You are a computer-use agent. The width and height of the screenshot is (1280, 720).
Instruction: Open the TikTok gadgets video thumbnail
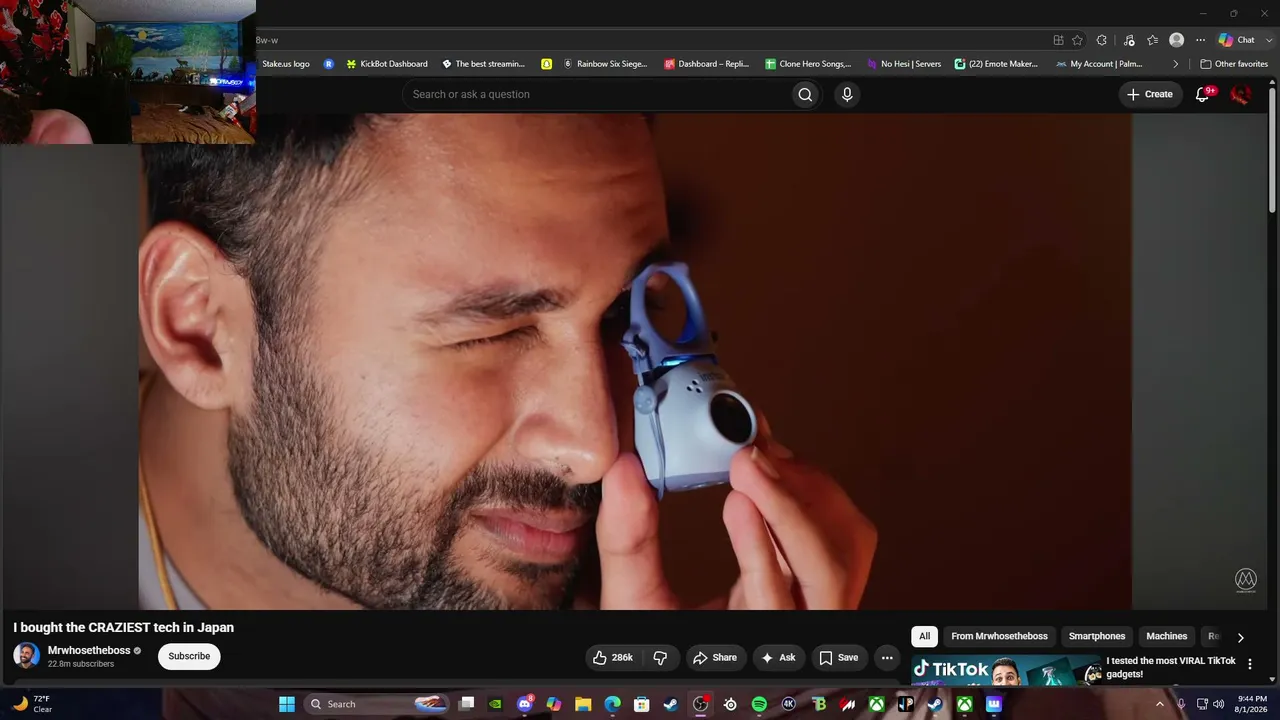[1005, 670]
